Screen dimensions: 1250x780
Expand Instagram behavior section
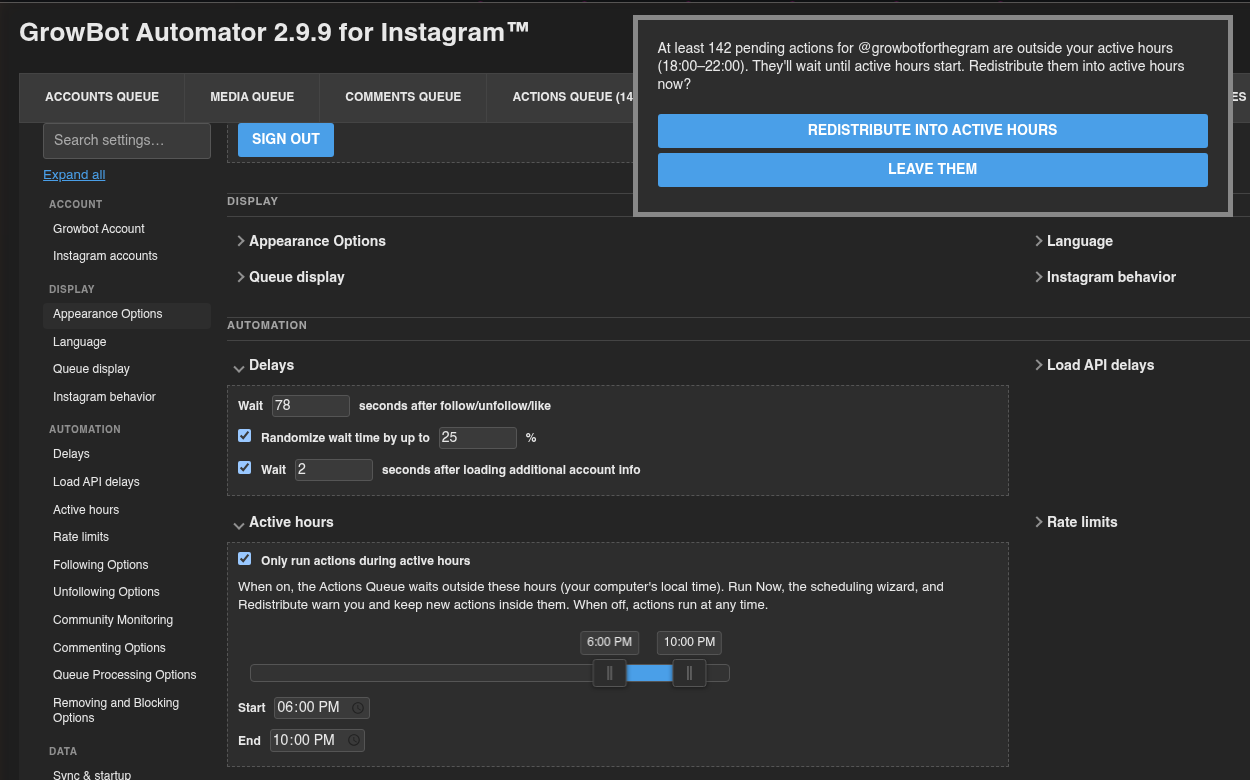(x=1105, y=277)
